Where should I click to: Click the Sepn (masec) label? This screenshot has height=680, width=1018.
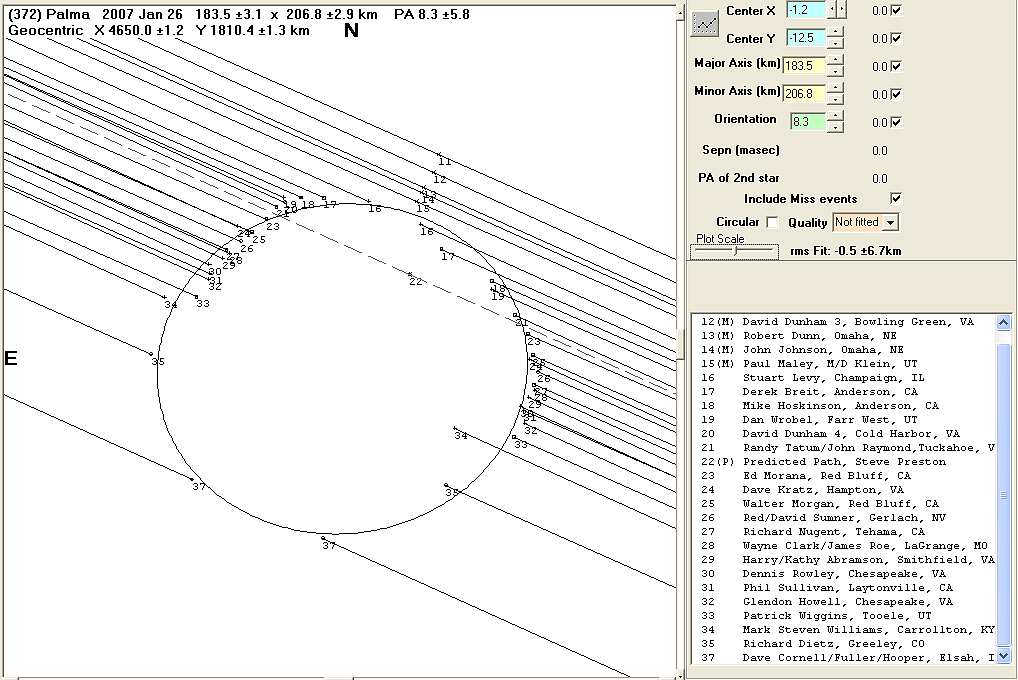tap(741, 150)
